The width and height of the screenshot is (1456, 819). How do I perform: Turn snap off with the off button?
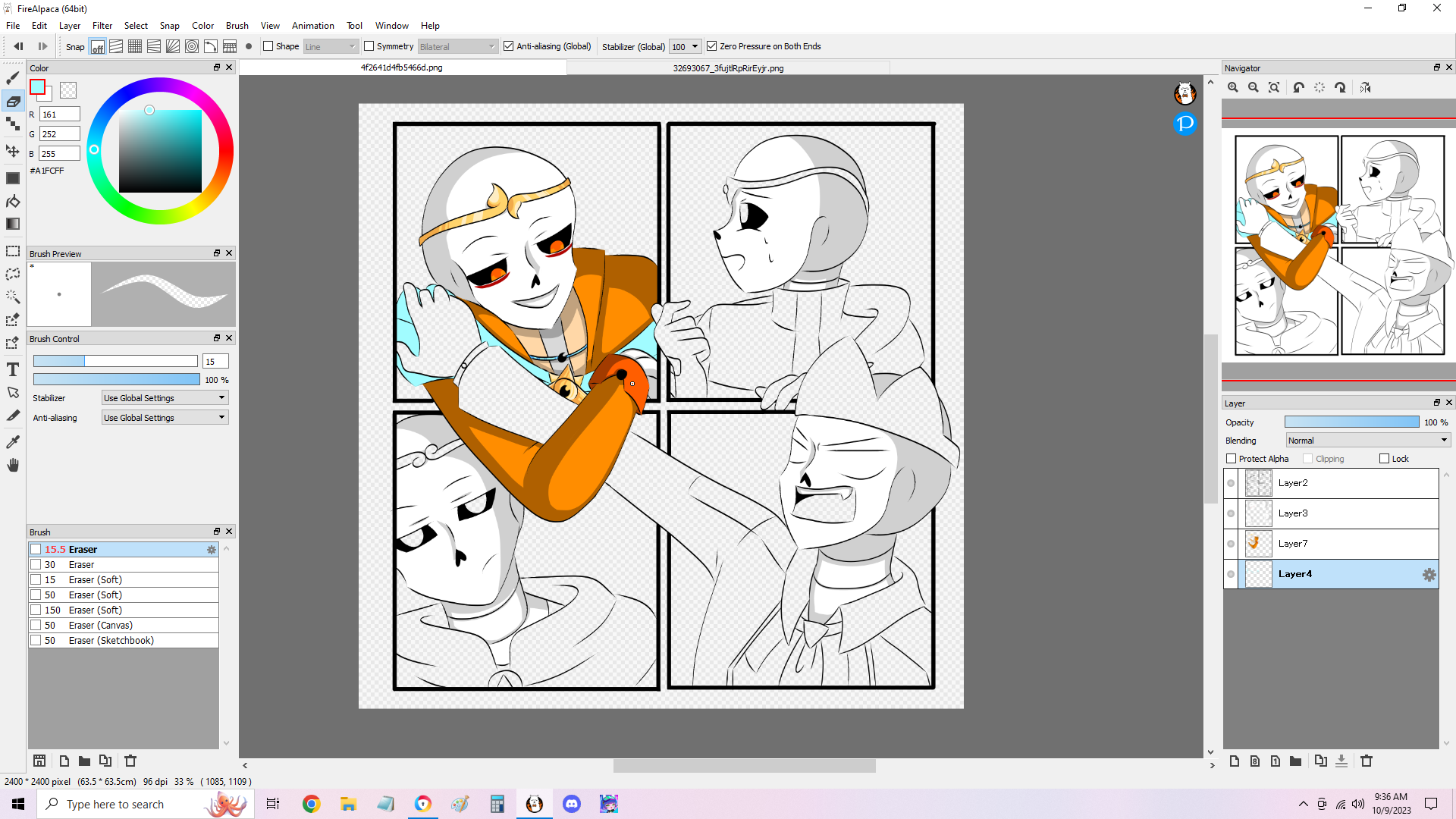(98, 47)
